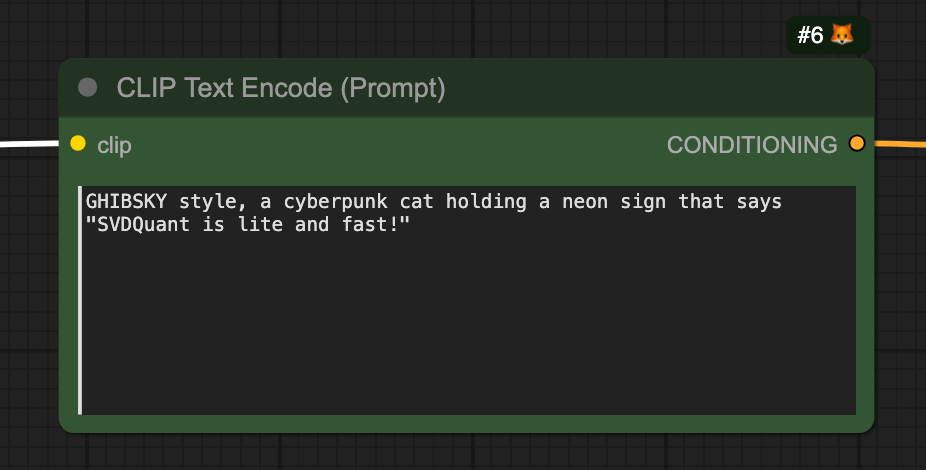Click the word neon in the prompt

click(585, 202)
